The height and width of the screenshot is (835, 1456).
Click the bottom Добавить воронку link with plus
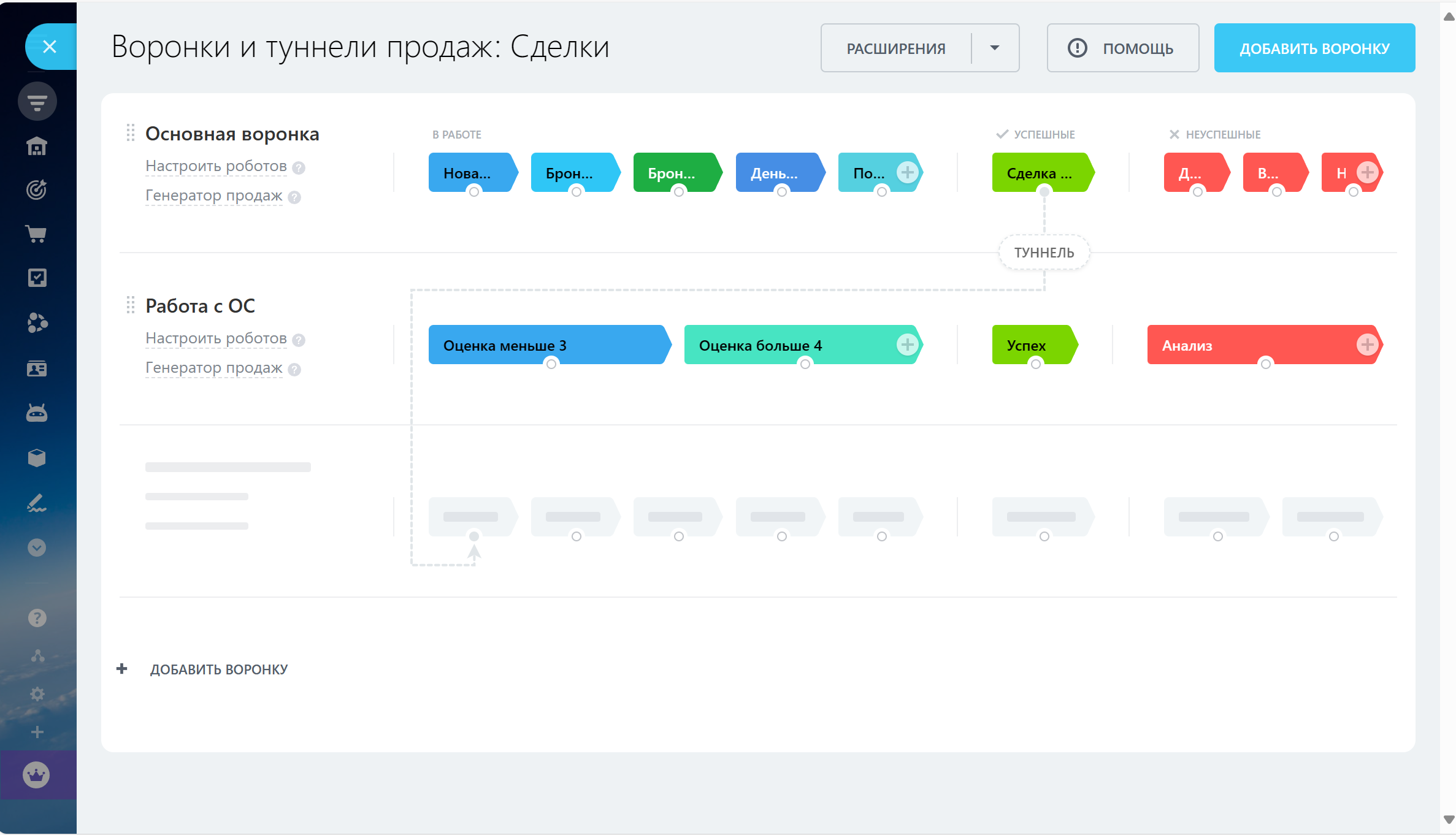(x=218, y=669)
